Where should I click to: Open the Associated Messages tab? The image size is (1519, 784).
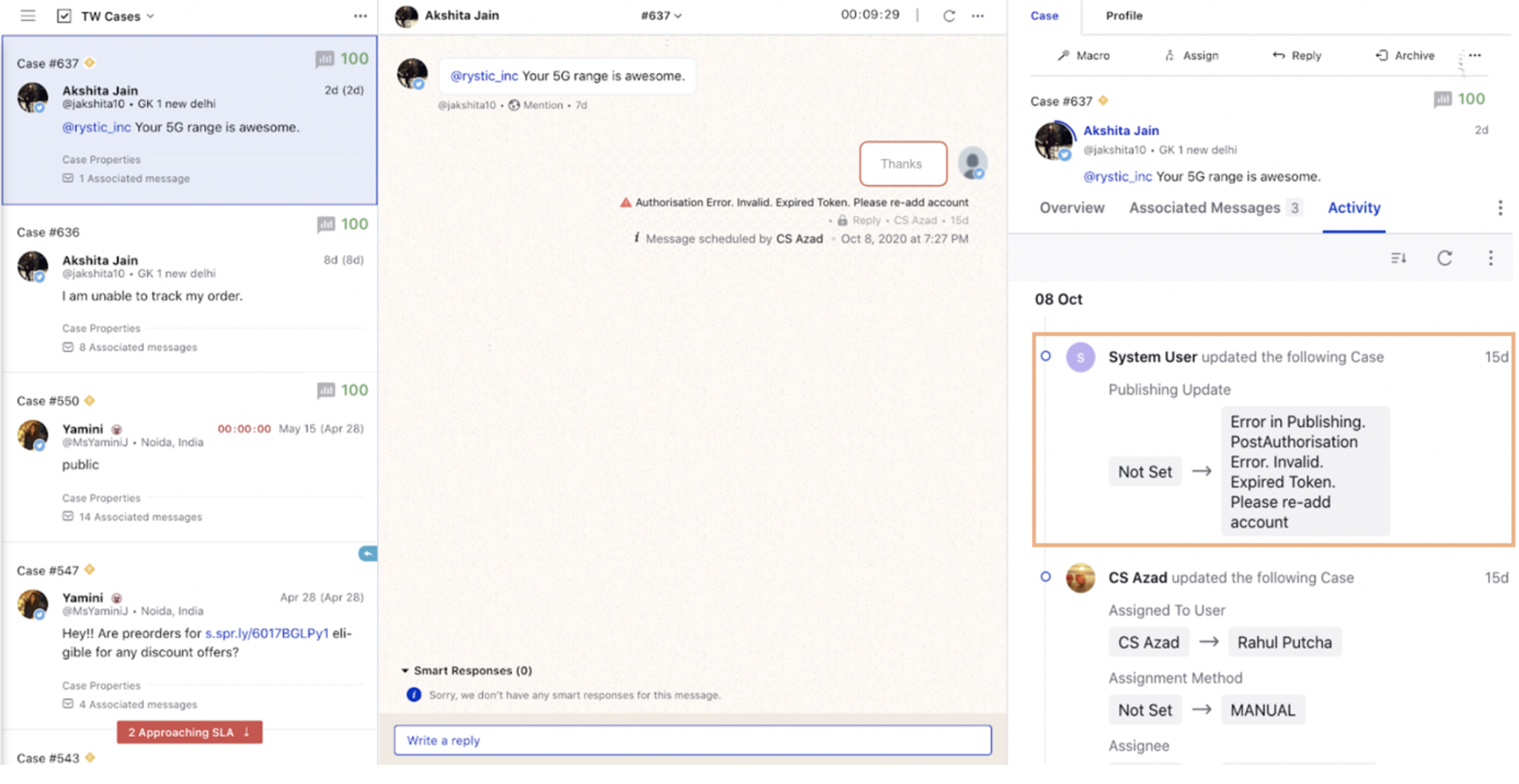pos(1214,208)
